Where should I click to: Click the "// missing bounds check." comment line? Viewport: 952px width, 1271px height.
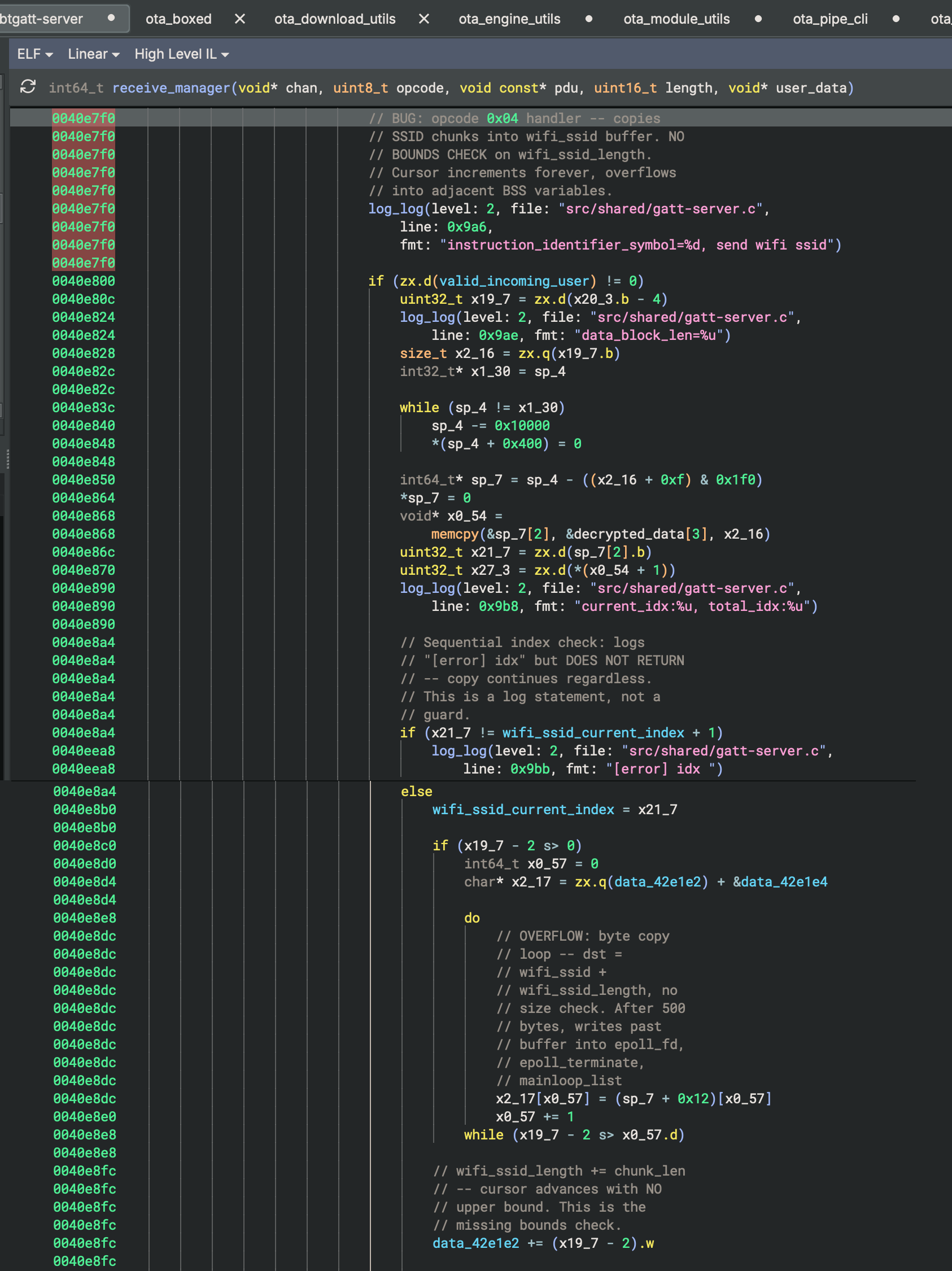click(527, 1225)
